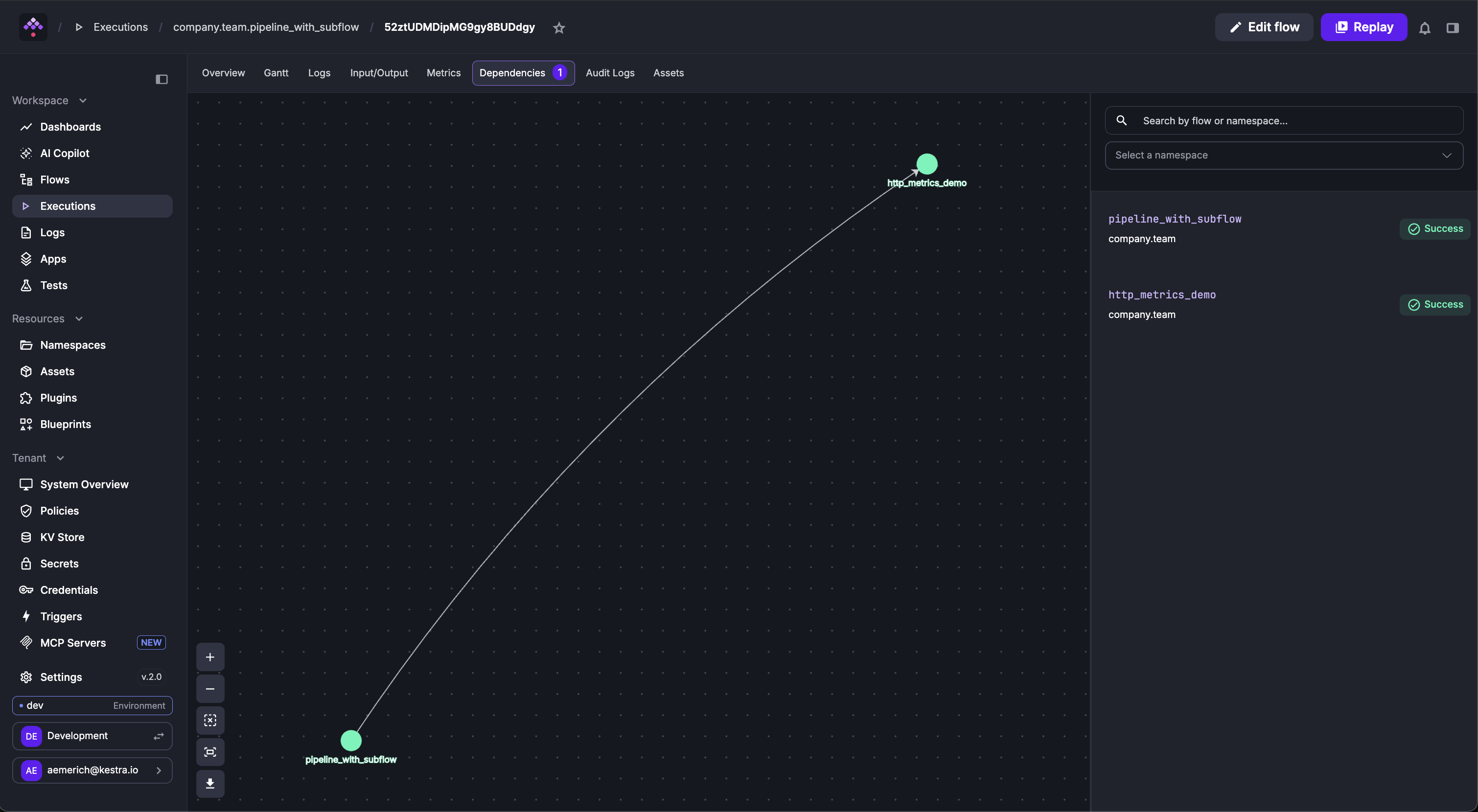Open Blueprints page
This screenshot has height=812, width=1478.
click(x=92, y=424)
